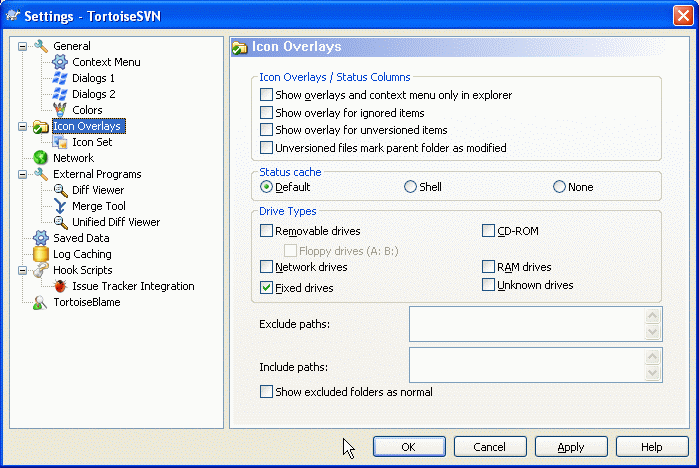The width and height of the screenshot is (699, 468).
Task: Click the Saved Data gear icon
Action: coord(41,238)
